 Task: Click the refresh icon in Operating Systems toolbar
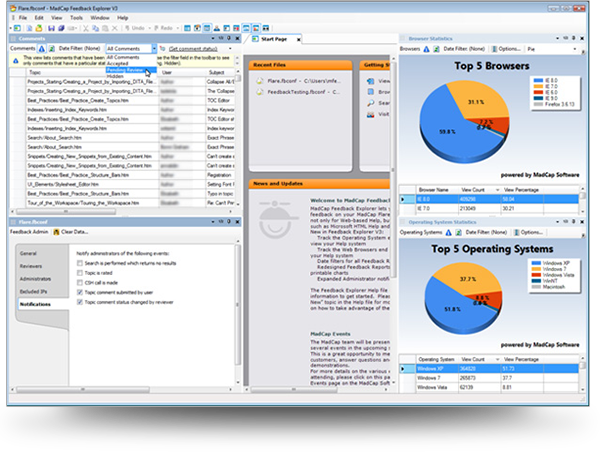pyautogui.click(x=458, y=232)
